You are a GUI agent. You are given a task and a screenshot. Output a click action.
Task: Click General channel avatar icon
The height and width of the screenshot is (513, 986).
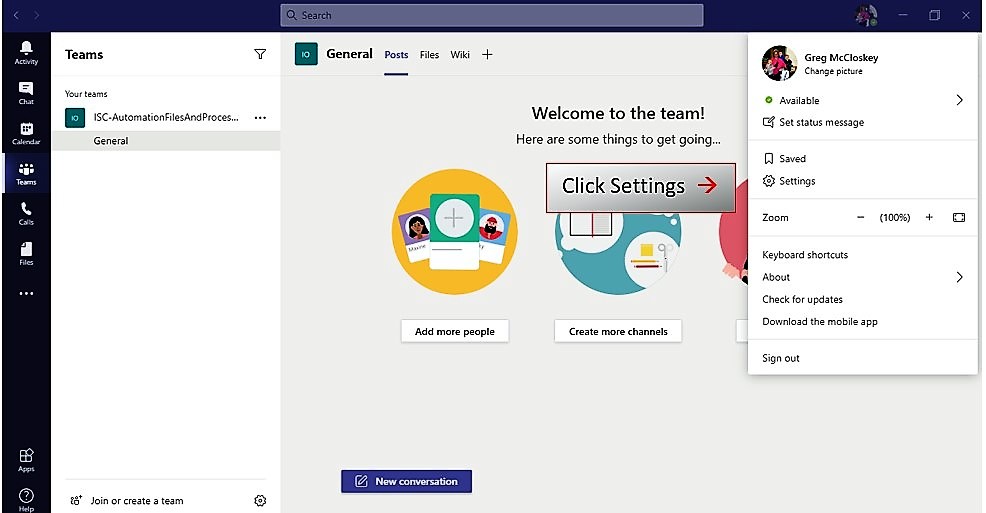pos(306,54)
